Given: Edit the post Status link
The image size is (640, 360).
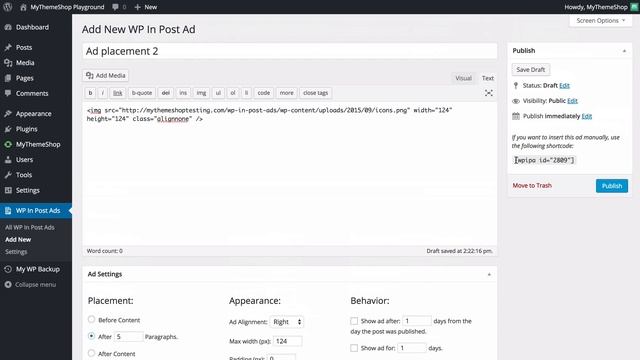Looking at the screenshot, I should 564,85.
